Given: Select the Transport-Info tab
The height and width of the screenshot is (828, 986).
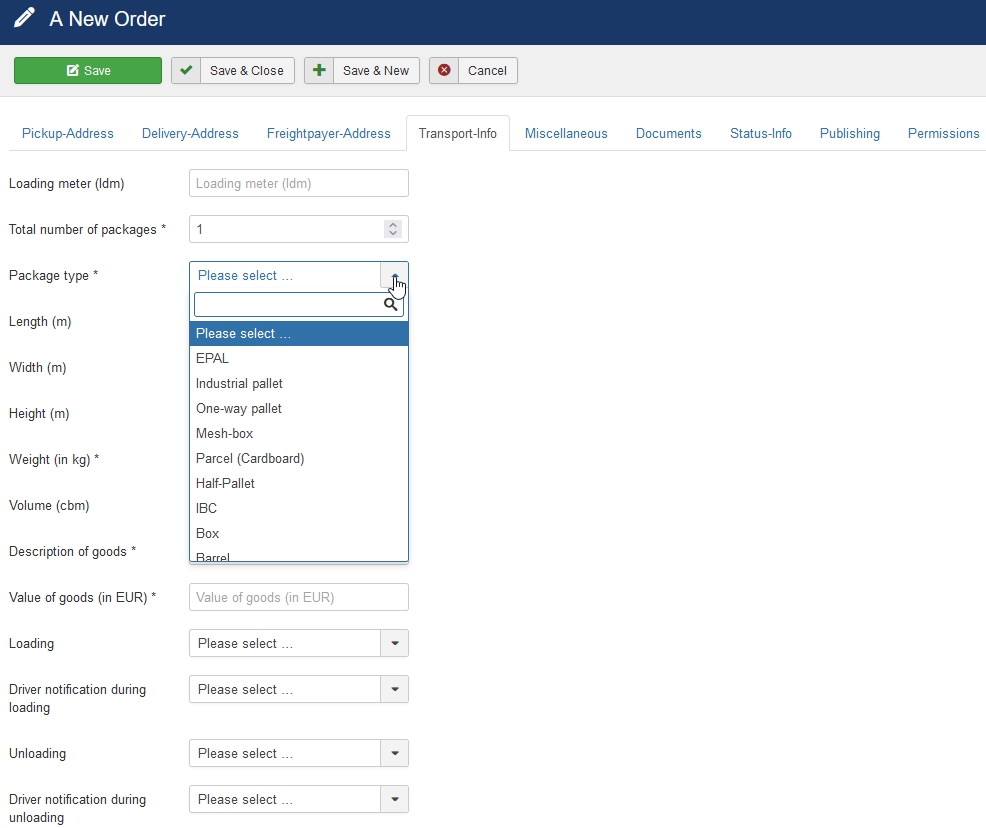Looking at the screenshot, I should [458, 133].
